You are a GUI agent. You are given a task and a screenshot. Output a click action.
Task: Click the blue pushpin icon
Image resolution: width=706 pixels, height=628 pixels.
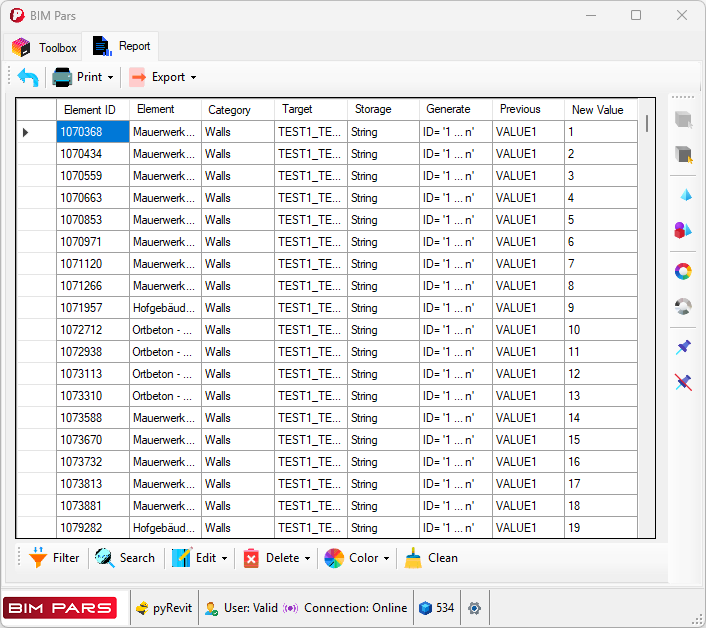(684, 347)
